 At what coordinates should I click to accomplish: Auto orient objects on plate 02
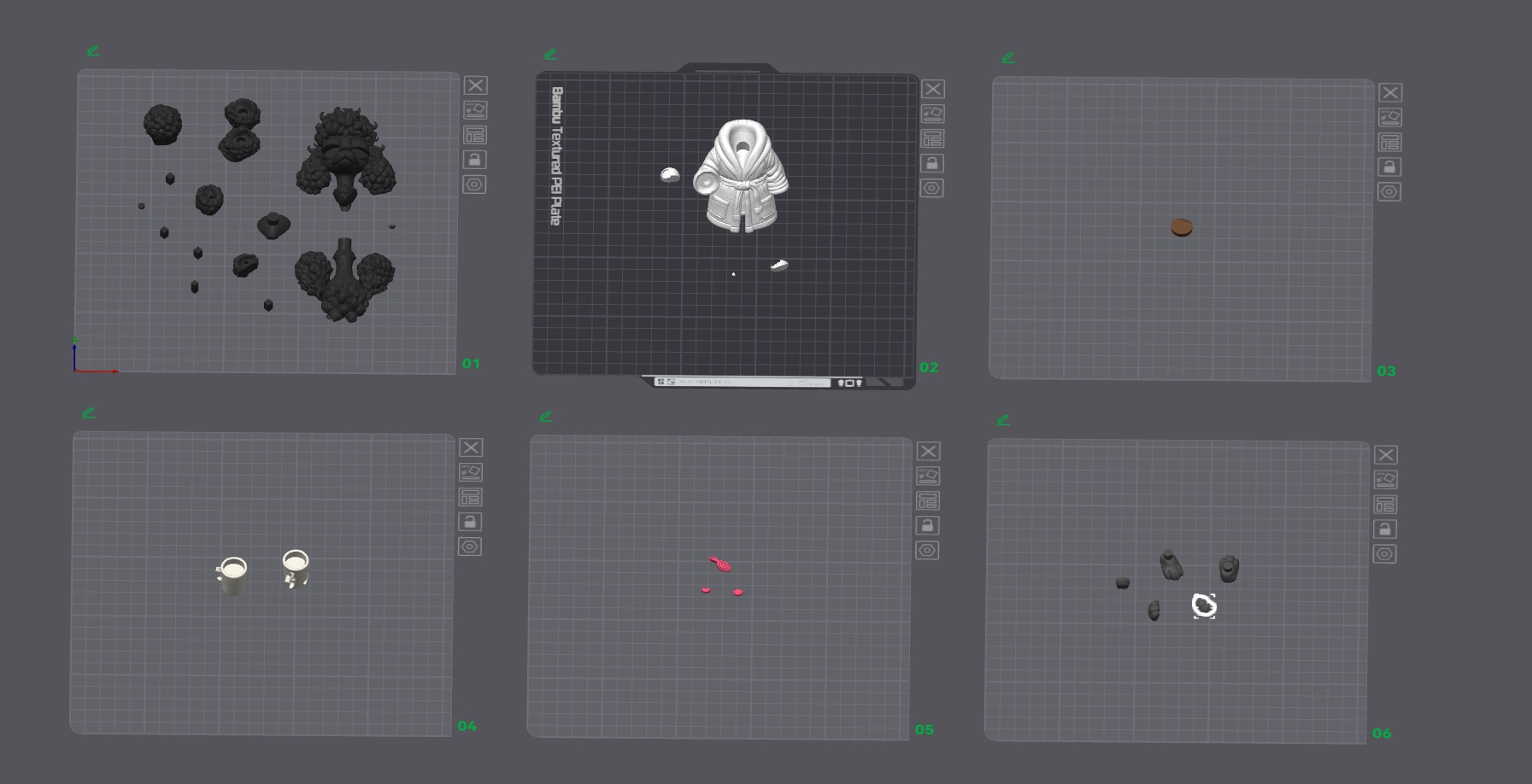[932, 114]
